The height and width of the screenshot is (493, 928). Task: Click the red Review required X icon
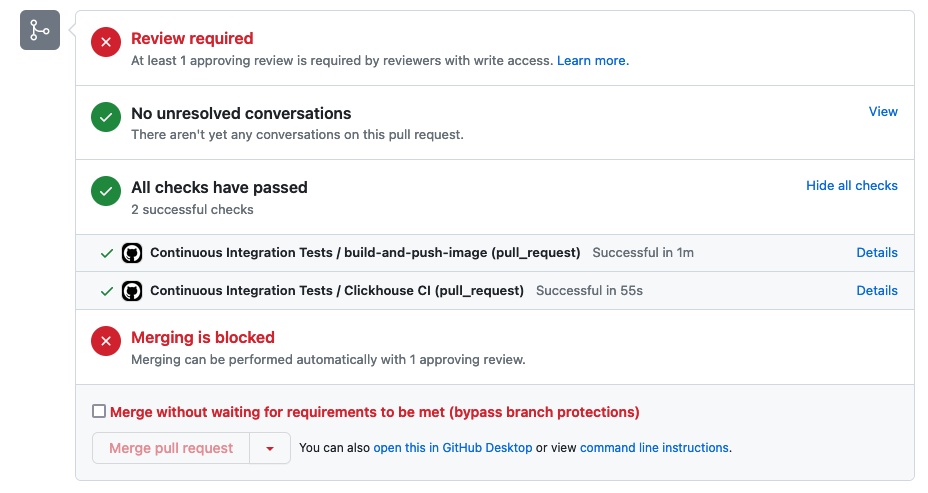[106, 43]
